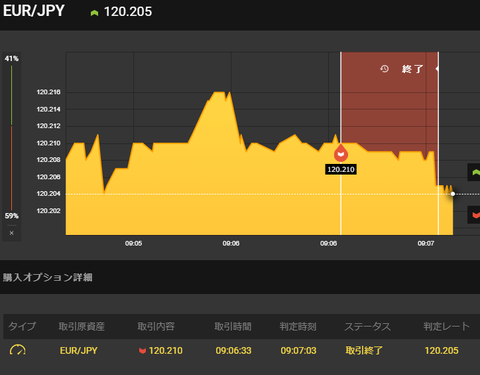Click the 120.214 price axis label
Screen dimensions: 480x375
pyautogui.click(x=49, y=109)
